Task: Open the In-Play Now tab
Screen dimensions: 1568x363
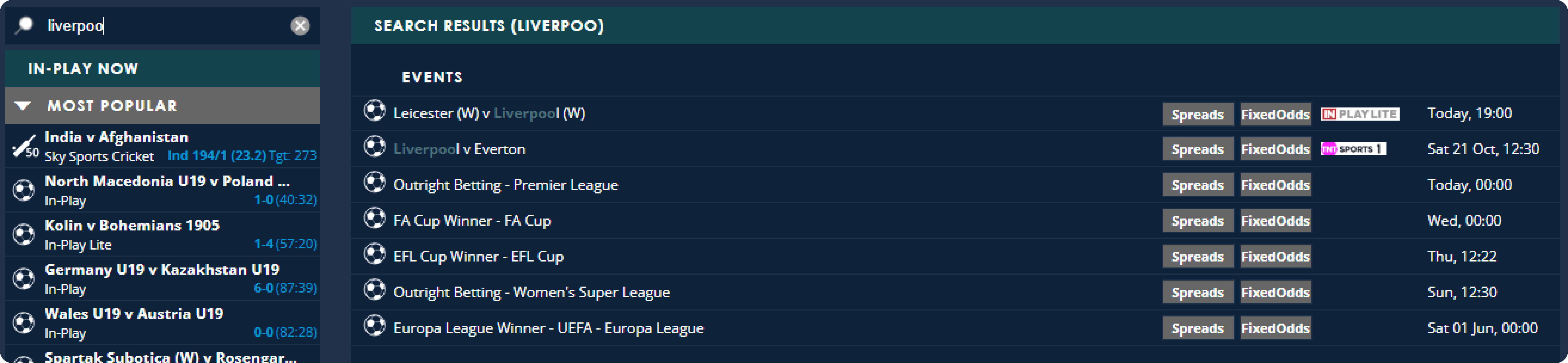Action: pyautogui.click(x=83, y=69)
